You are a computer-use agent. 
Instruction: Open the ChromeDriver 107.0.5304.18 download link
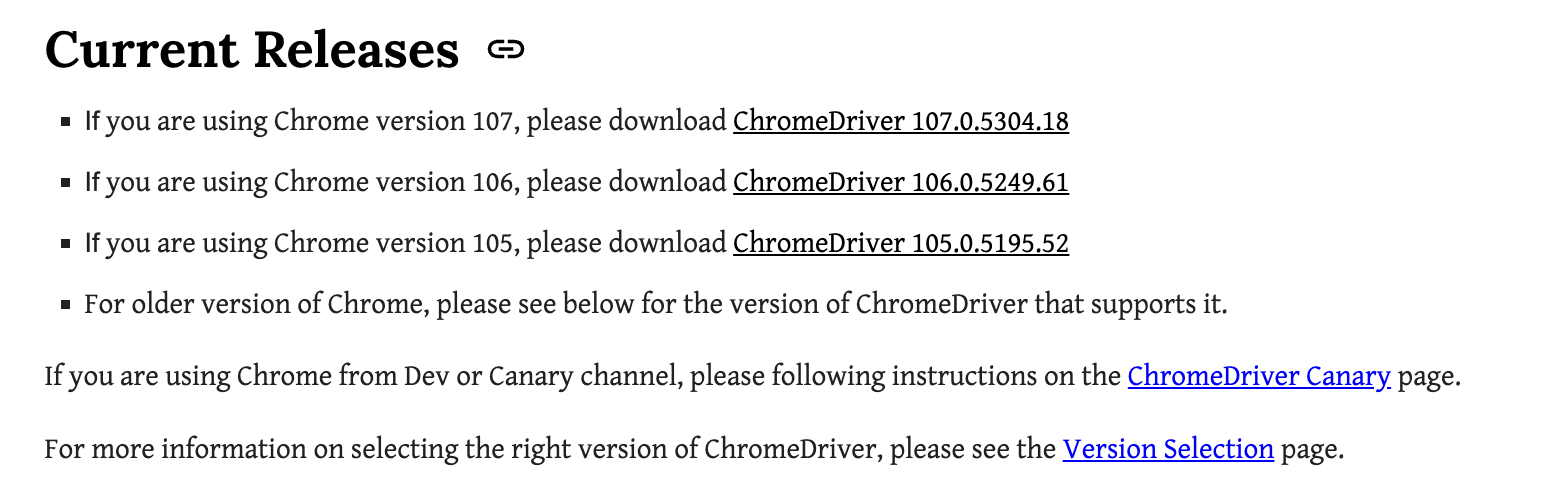901,122
